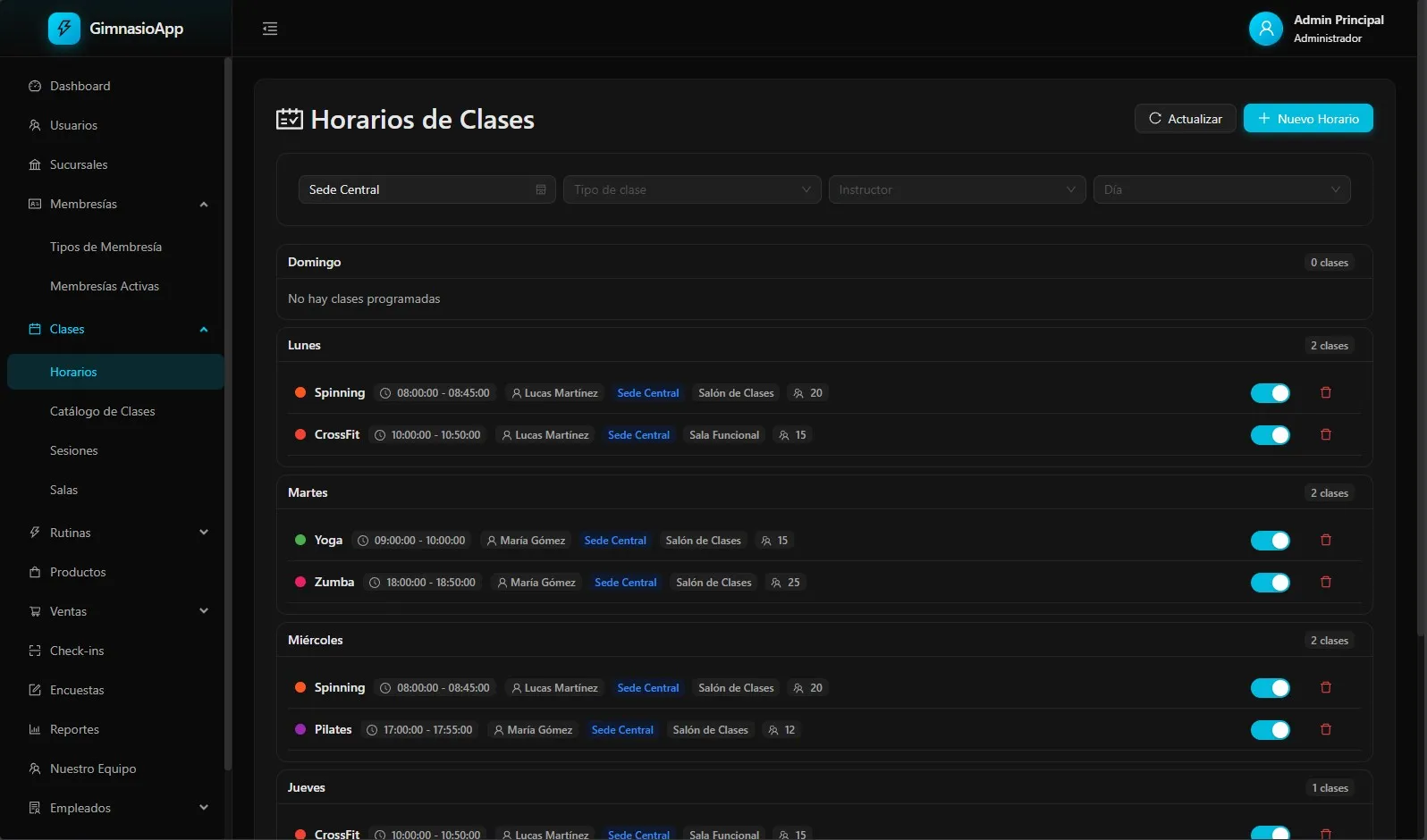Click the Admin Principal user avatar
Screen dimensions: 1427x840
1265,29
